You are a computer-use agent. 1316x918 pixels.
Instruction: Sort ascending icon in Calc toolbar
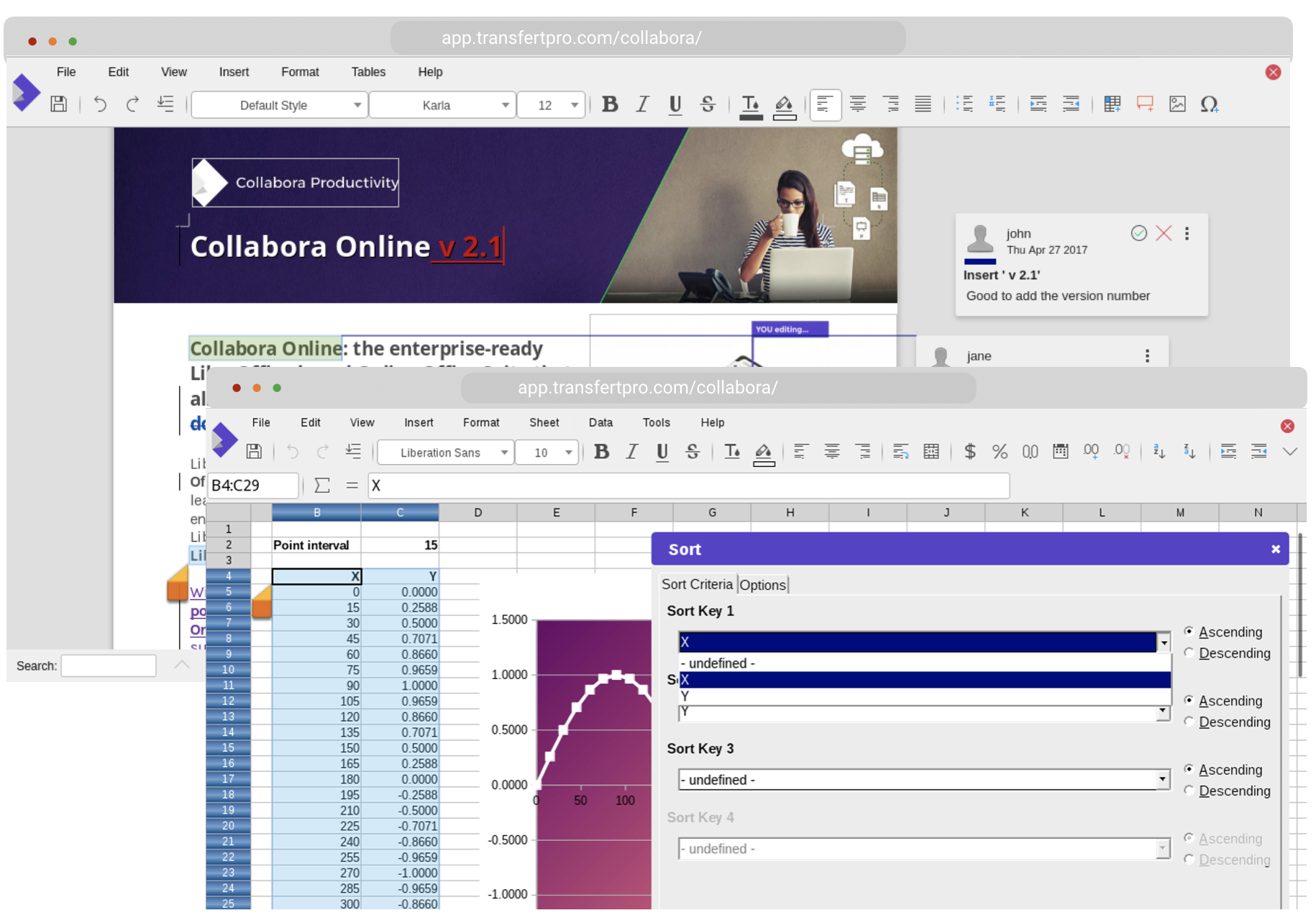1159,452
